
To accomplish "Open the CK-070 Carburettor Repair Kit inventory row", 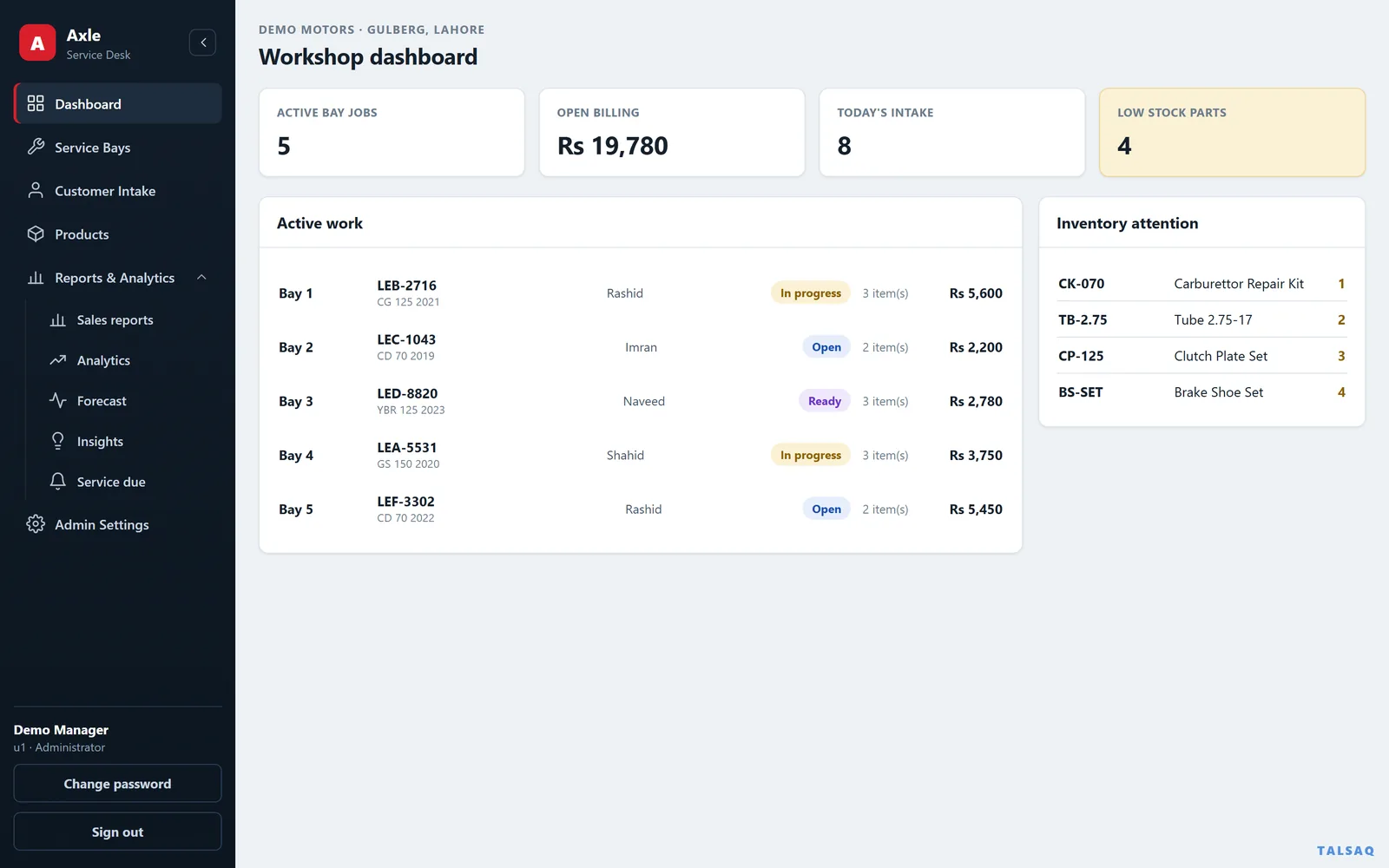I will pyautogui.click(x=1201, y=284).
